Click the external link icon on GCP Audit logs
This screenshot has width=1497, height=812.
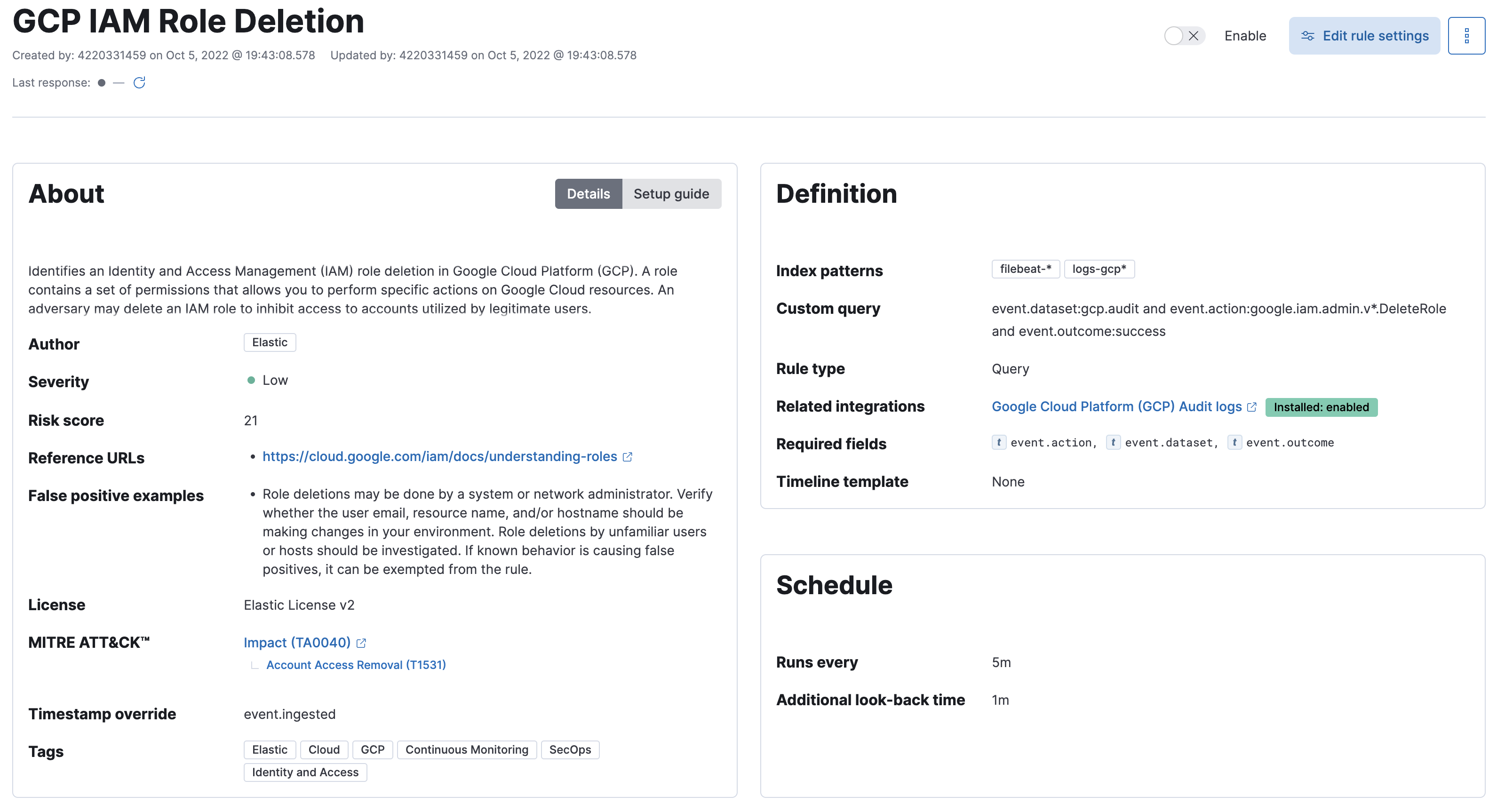click(1252, 406)
